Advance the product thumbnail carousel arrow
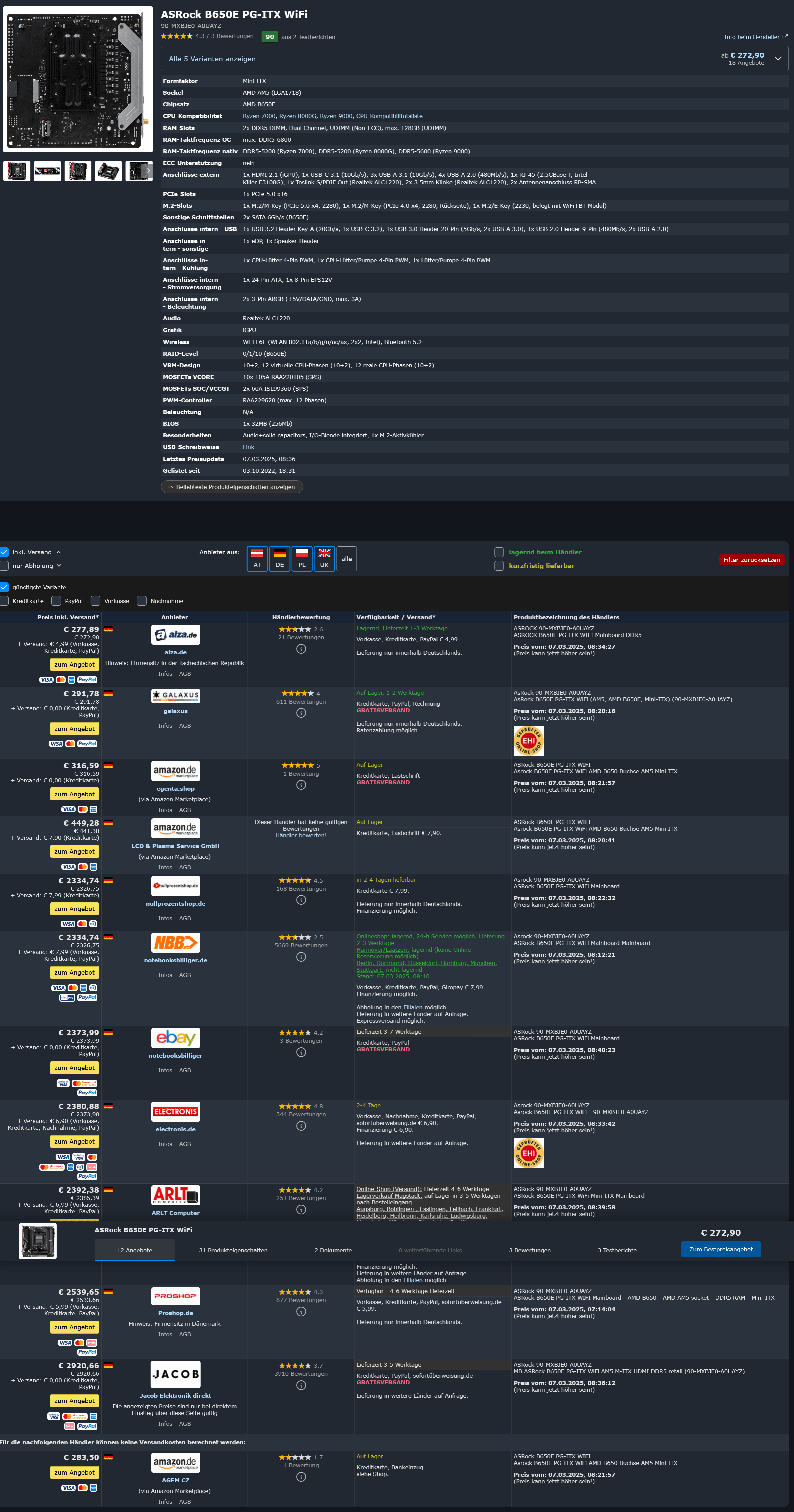The width and height of the screenshot is (794, 1512). tap(148, 171)
